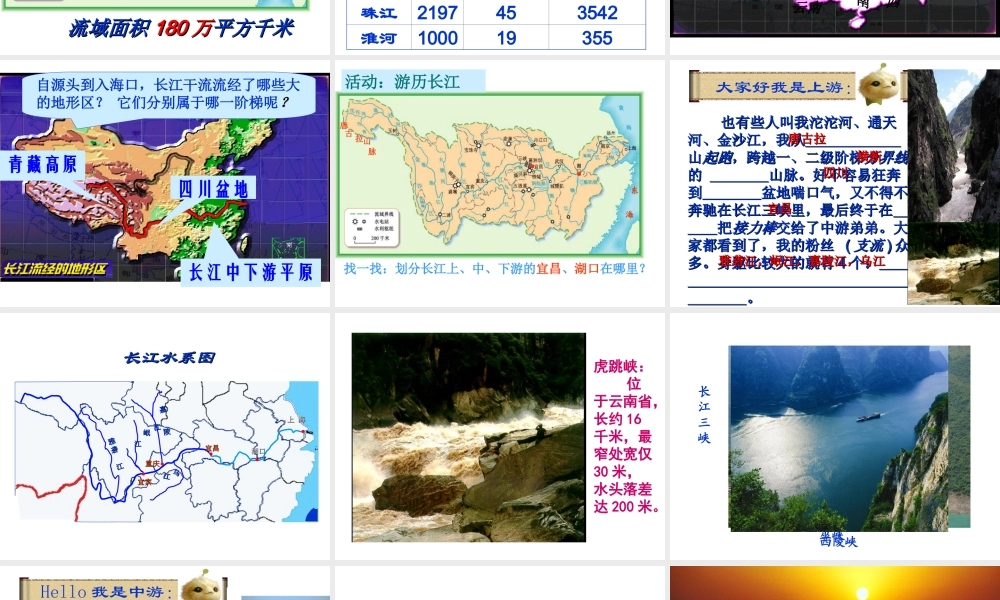Click the 流域面积 180万平方千米 caption
This screenshot has width=1000, height=600.
coord(182,29)
